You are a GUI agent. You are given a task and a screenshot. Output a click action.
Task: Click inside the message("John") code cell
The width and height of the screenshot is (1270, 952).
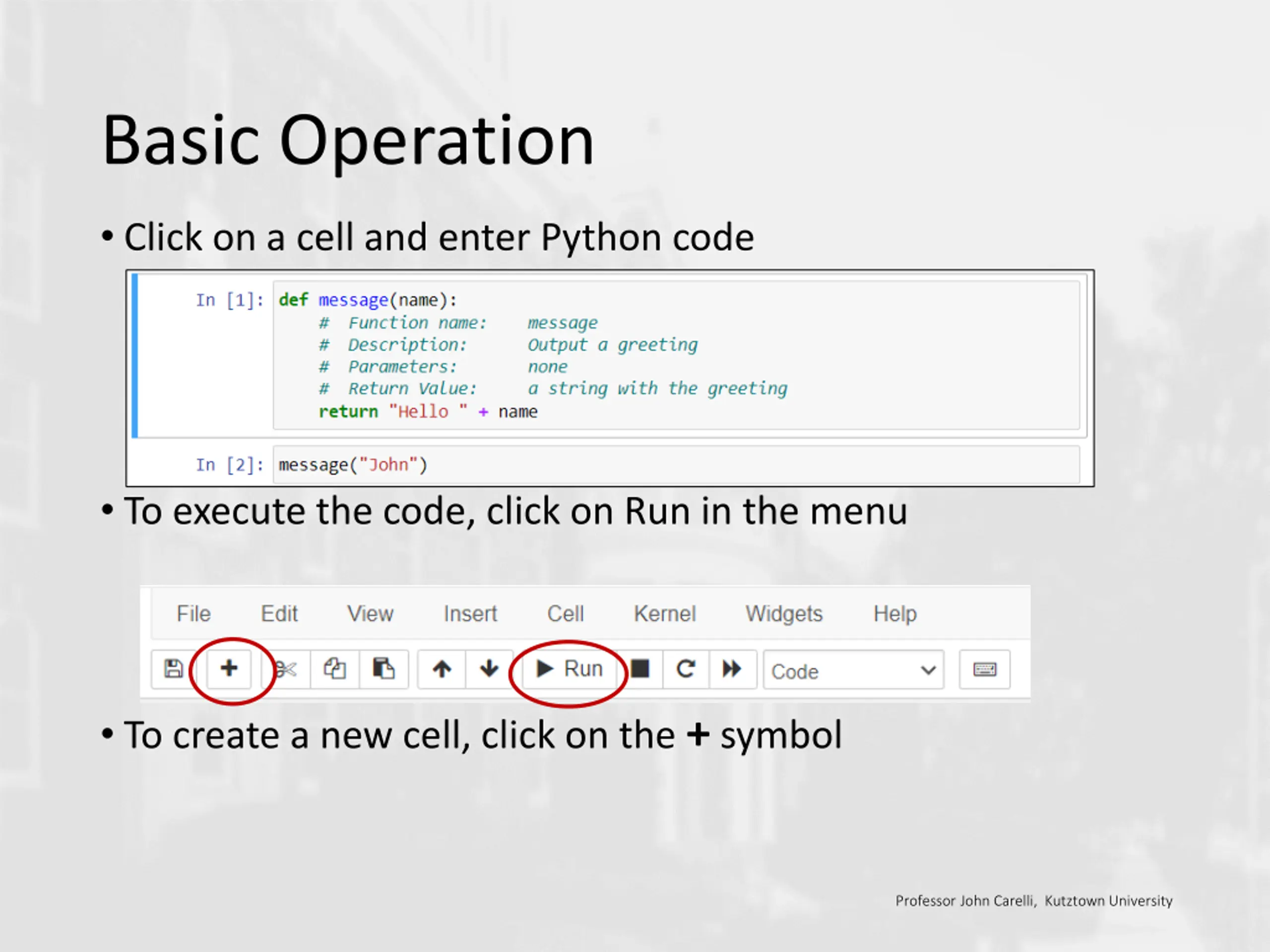[x=676, y=465]
